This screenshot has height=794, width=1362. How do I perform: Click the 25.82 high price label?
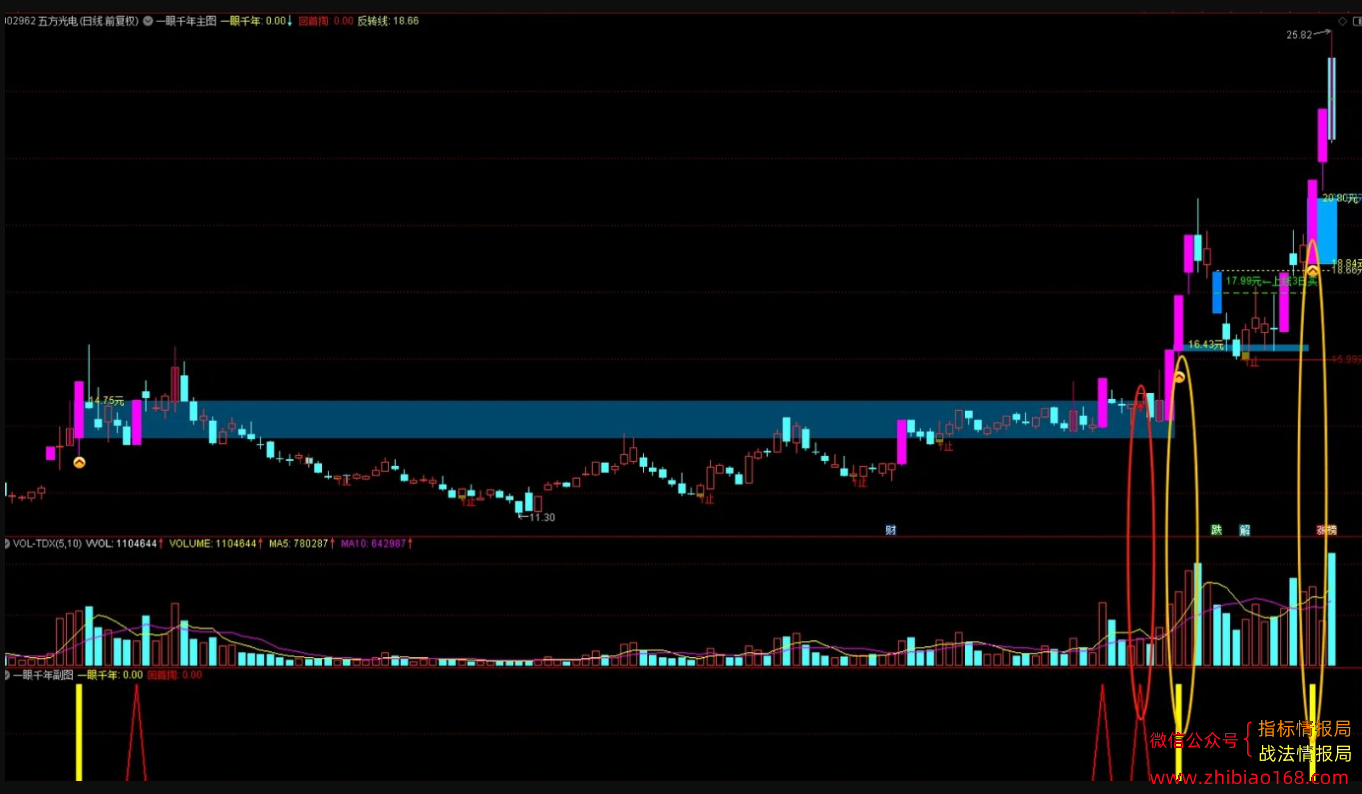point(1299,35)
